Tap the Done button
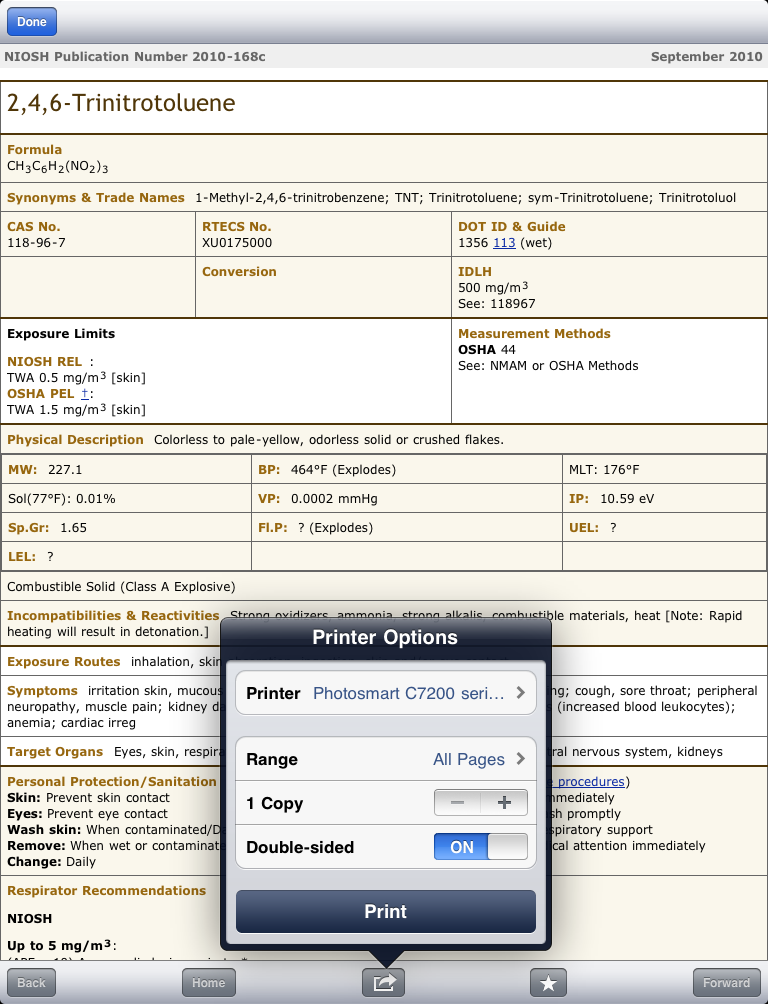Viewport: 768px width, 1004px height. tap(31, 21)
